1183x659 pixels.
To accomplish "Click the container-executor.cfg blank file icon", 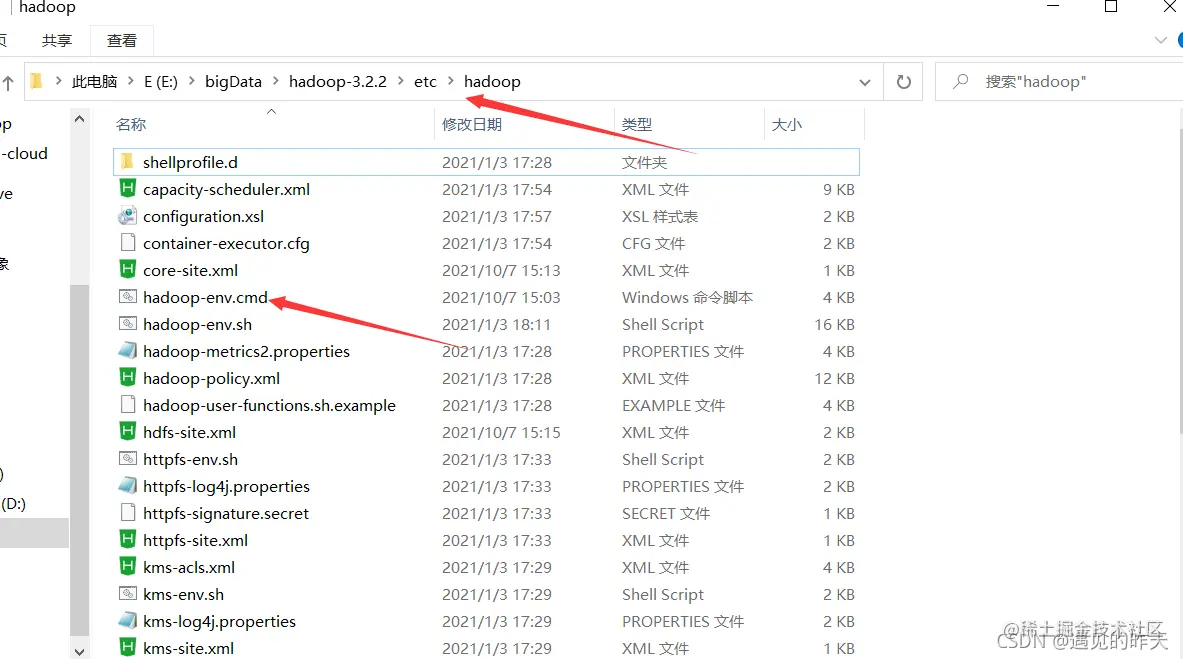I will coord(128,242).
